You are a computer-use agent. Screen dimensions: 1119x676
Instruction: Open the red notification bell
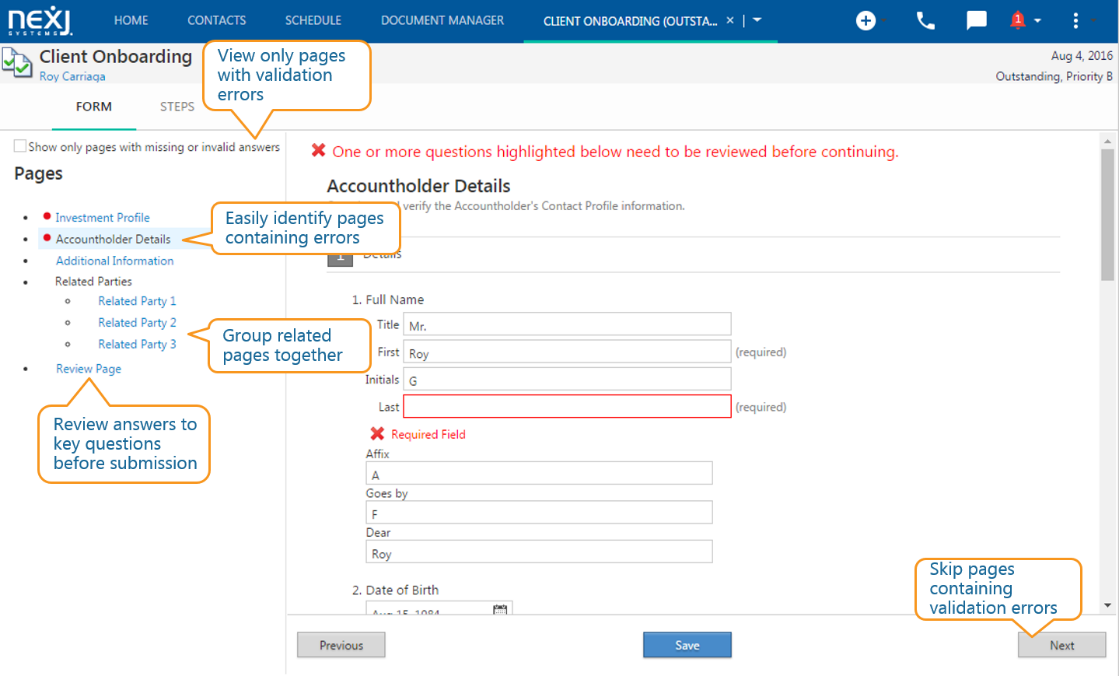click(1018, 21)
